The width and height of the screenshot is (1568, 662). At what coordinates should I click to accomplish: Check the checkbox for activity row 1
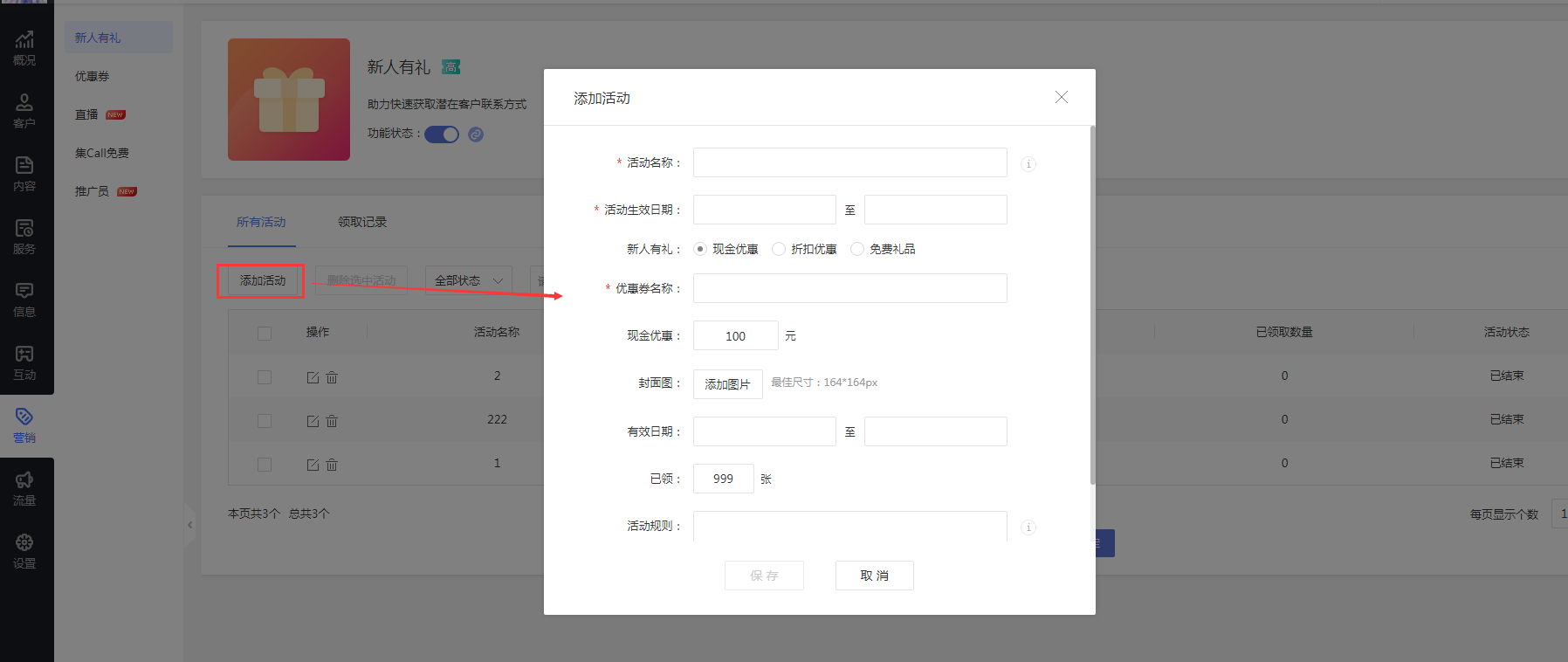tap(265, 465)
